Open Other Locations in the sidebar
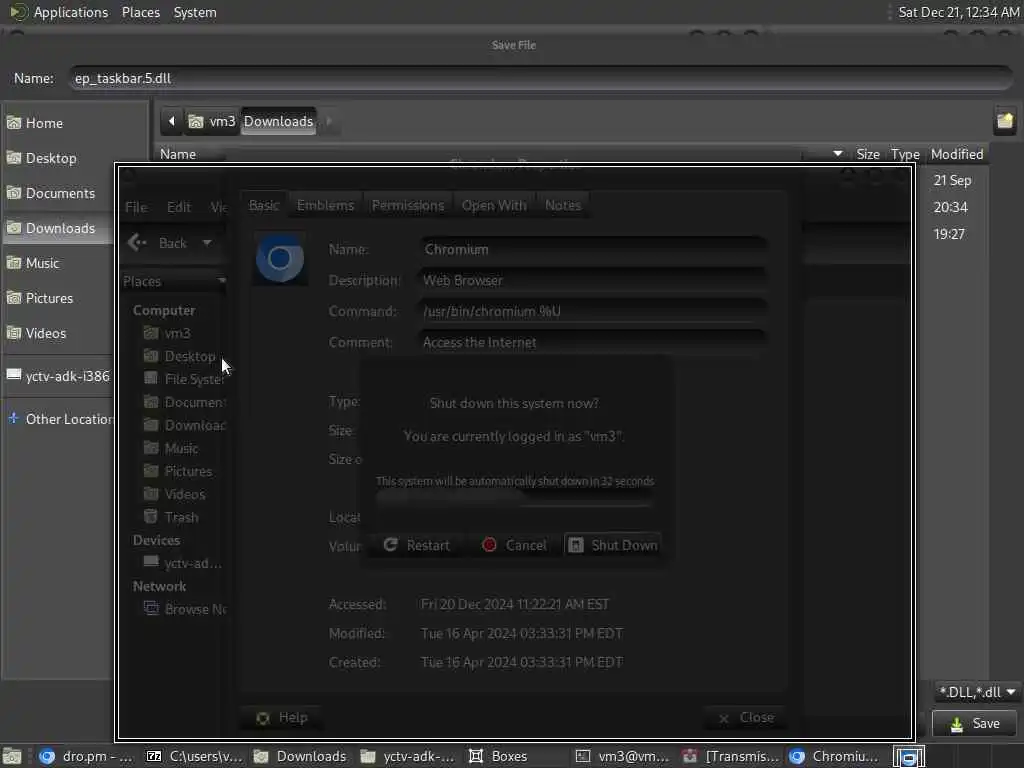 pos(60,419)
